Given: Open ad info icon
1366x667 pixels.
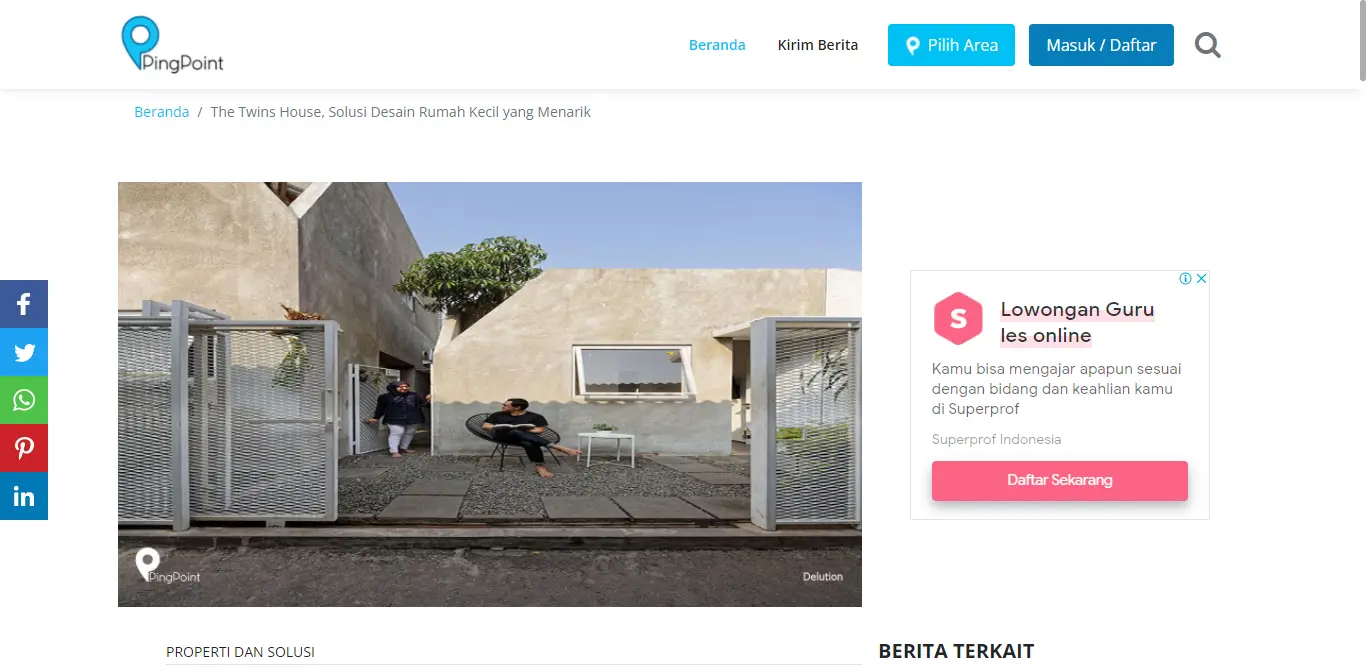Looking at the screenshot, I should click(x=1185, y=279).
